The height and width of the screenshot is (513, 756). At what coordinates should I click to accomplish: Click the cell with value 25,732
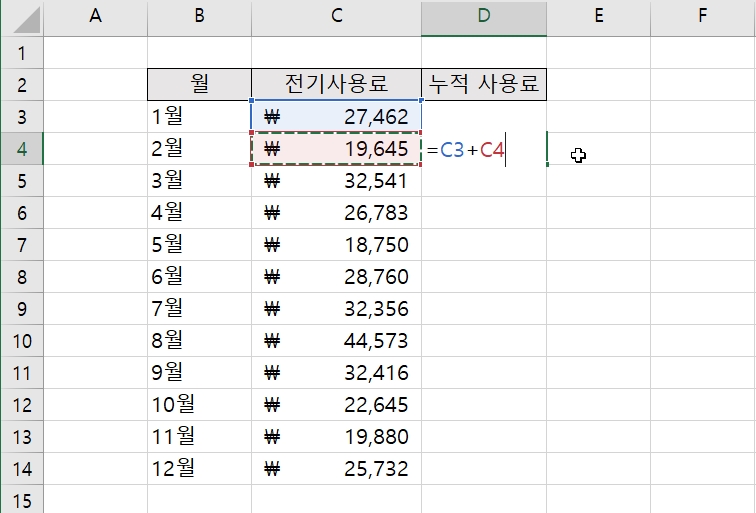[x=337, y=469]
